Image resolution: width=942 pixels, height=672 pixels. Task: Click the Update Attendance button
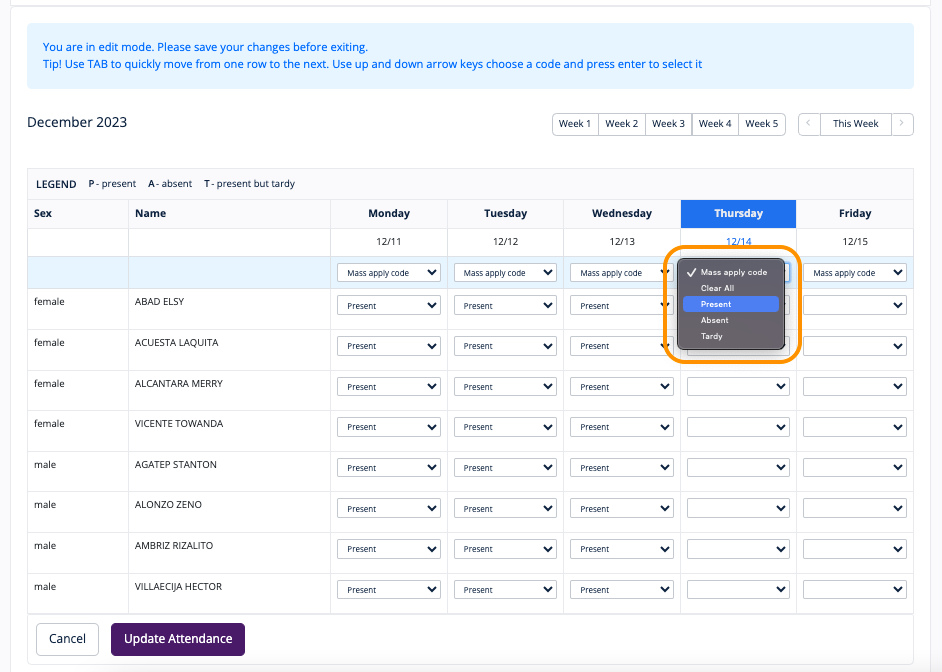pyautogui.click(x=178, y=639)
